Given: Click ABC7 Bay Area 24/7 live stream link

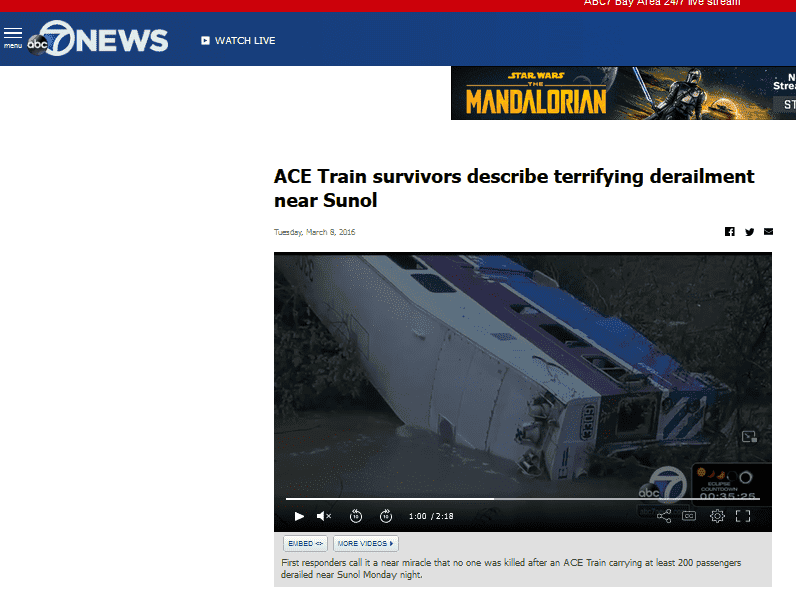Looking at the screenshot, I should [662, 3].
